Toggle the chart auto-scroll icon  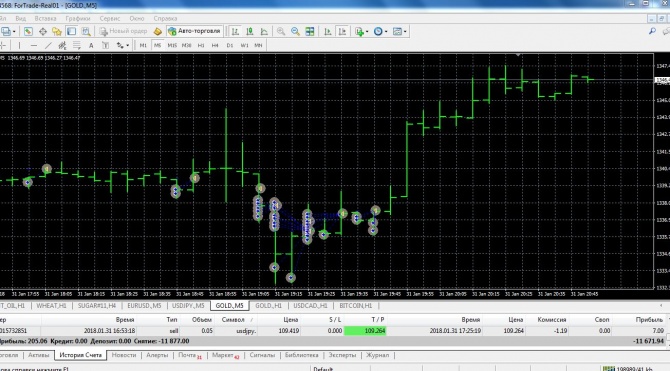[328, 31]
